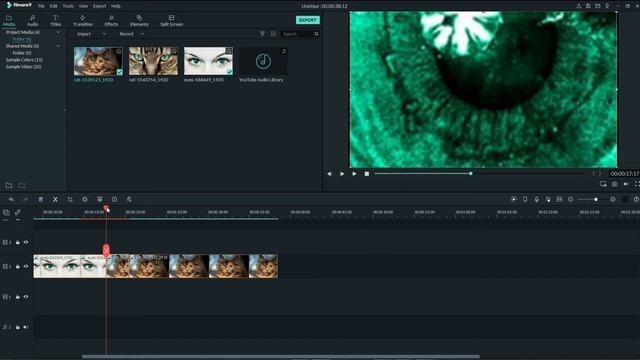Split clip with the scissors icon
640x360 pixels.
[55, 199]
